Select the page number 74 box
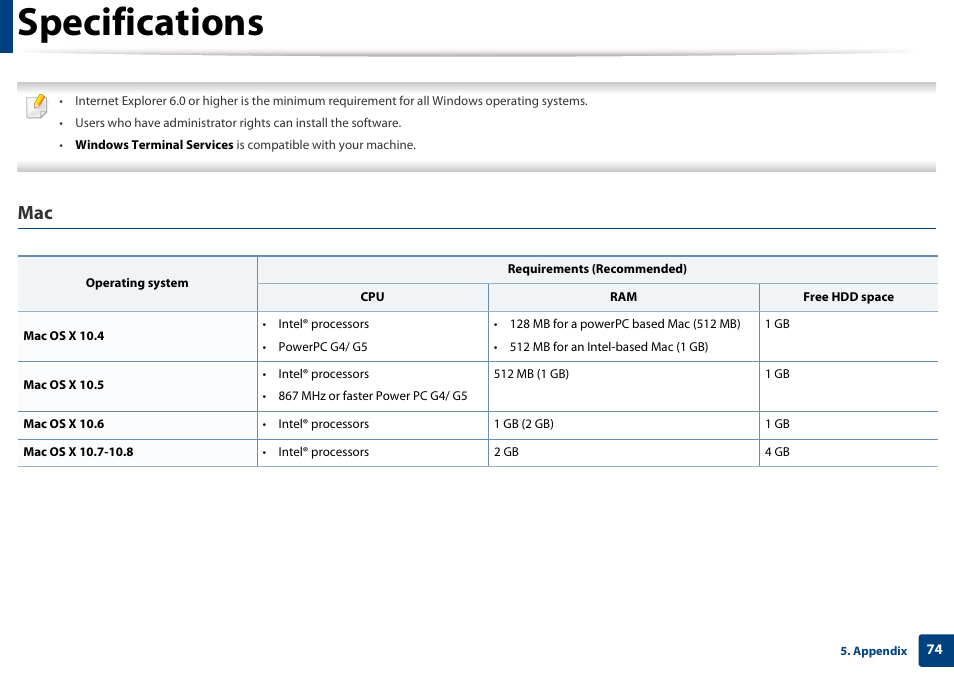Viewport: 954px width, 675px height. pyautogui.click(x=935, y=650)
